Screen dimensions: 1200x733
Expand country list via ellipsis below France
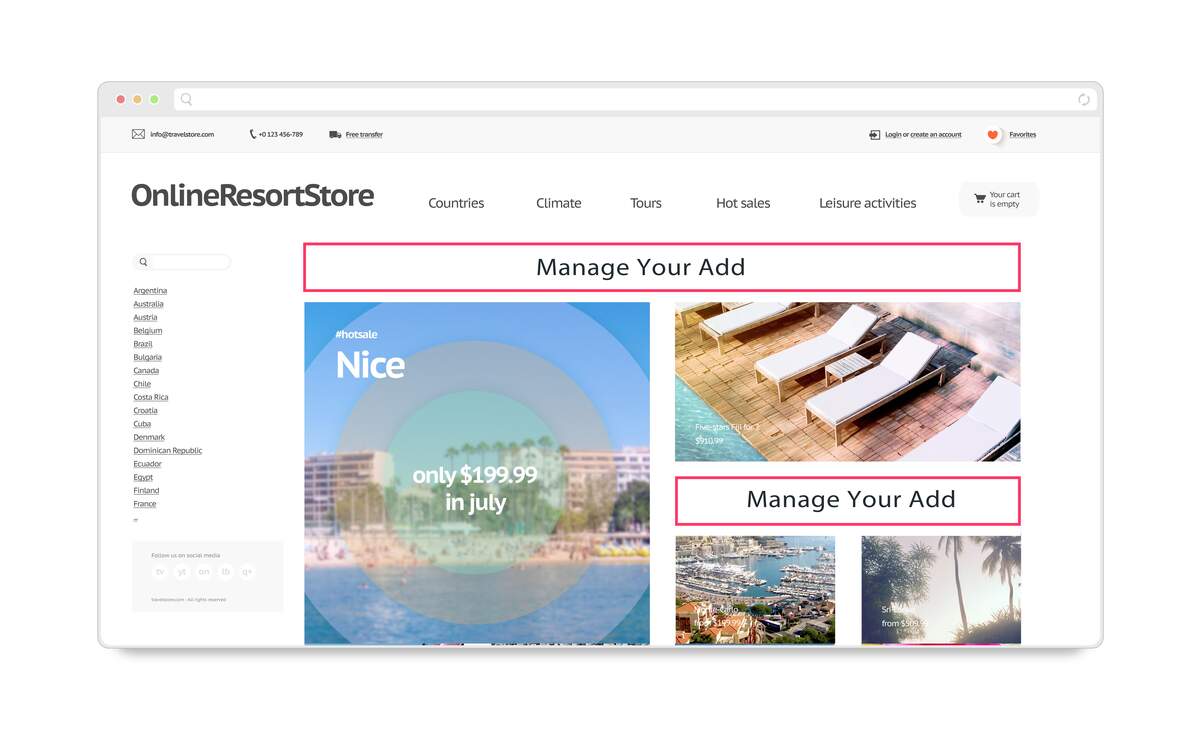[x=136, y=519]
